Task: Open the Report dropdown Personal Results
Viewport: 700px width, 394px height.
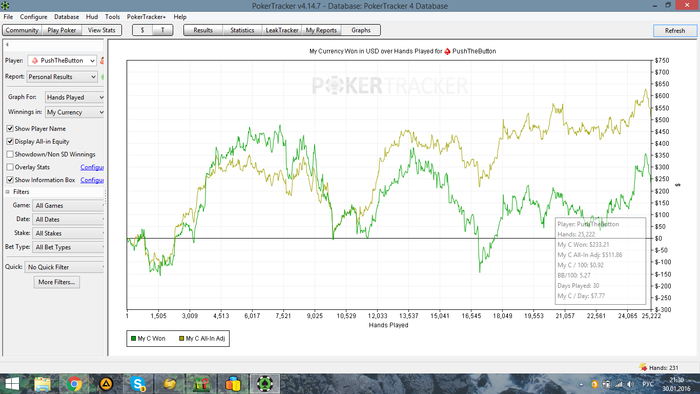Action: click(x=62, y=77)
